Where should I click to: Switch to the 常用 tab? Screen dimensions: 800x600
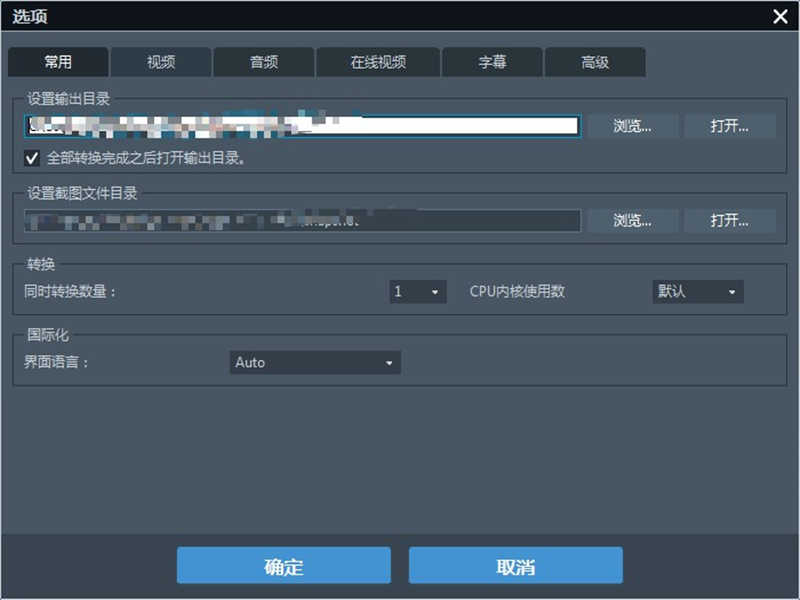pos(58,62)
